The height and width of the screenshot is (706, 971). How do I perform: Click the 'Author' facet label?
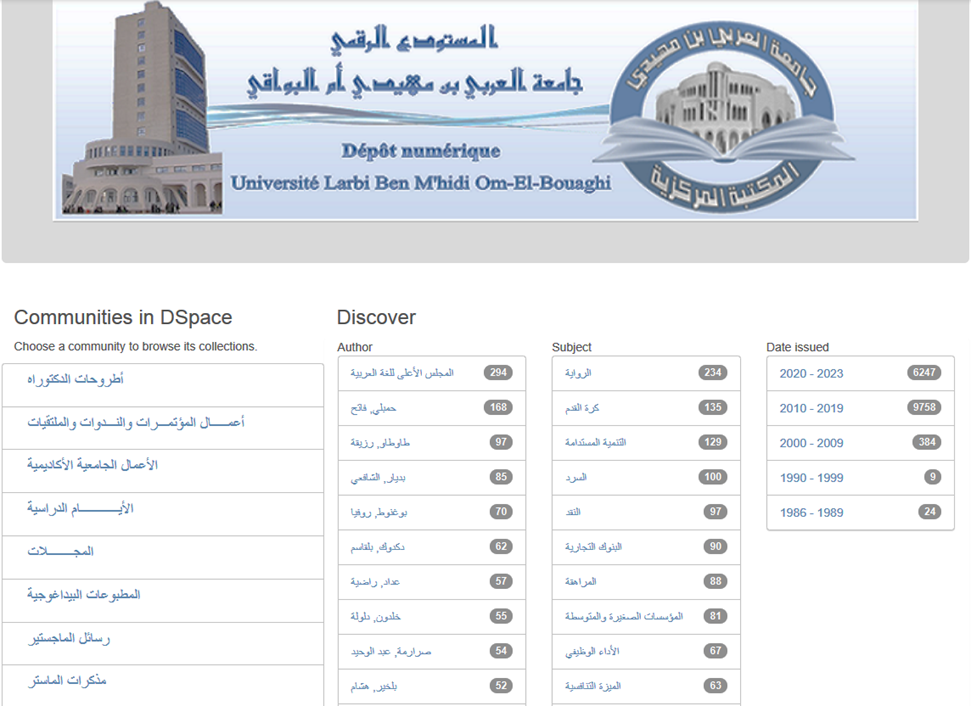click(355, 347)
